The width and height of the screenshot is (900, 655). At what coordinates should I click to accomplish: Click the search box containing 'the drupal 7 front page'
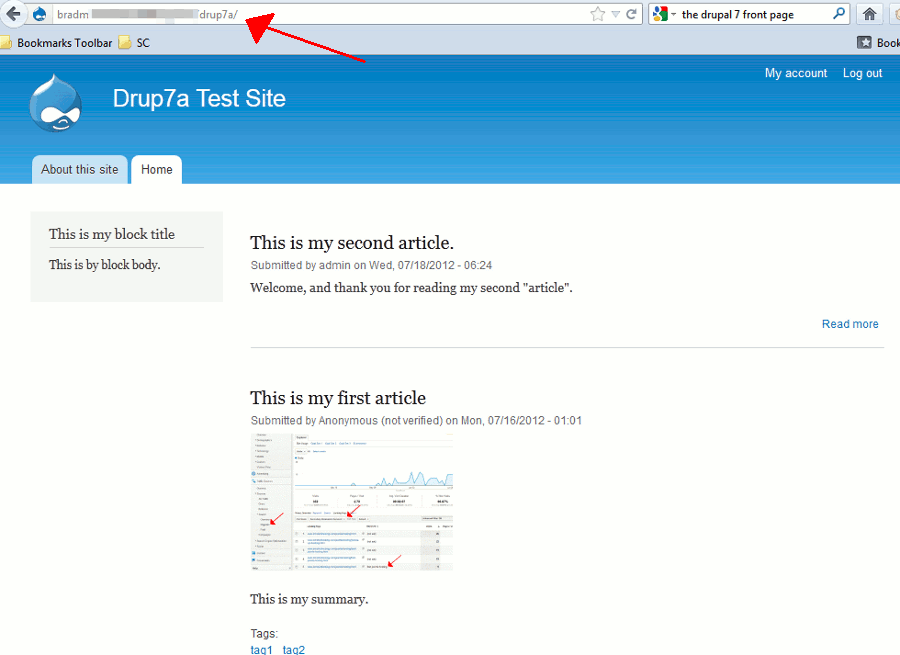click(748, 14)
